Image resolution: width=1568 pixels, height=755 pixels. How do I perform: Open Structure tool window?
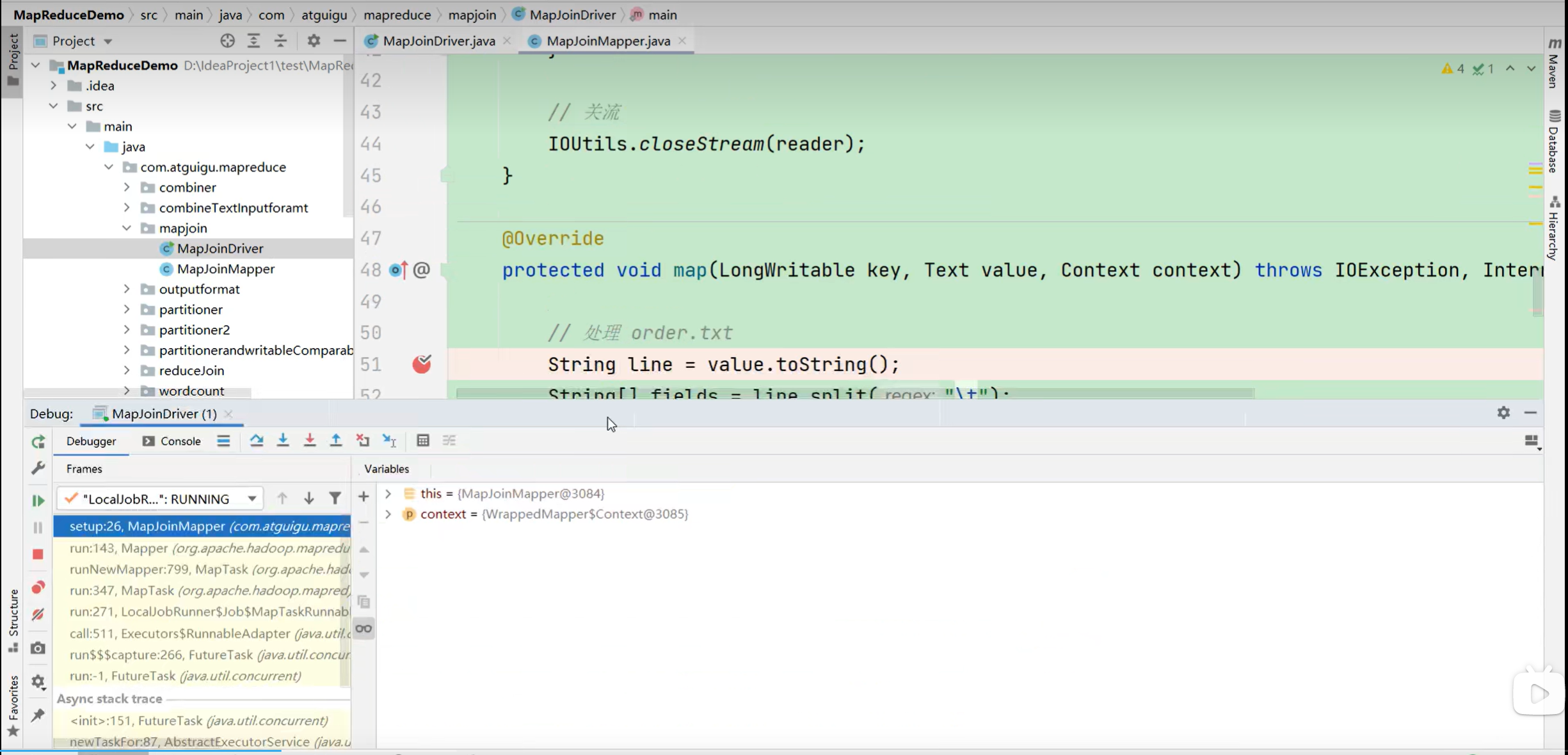pyautogui.click(x=13, y=621)
